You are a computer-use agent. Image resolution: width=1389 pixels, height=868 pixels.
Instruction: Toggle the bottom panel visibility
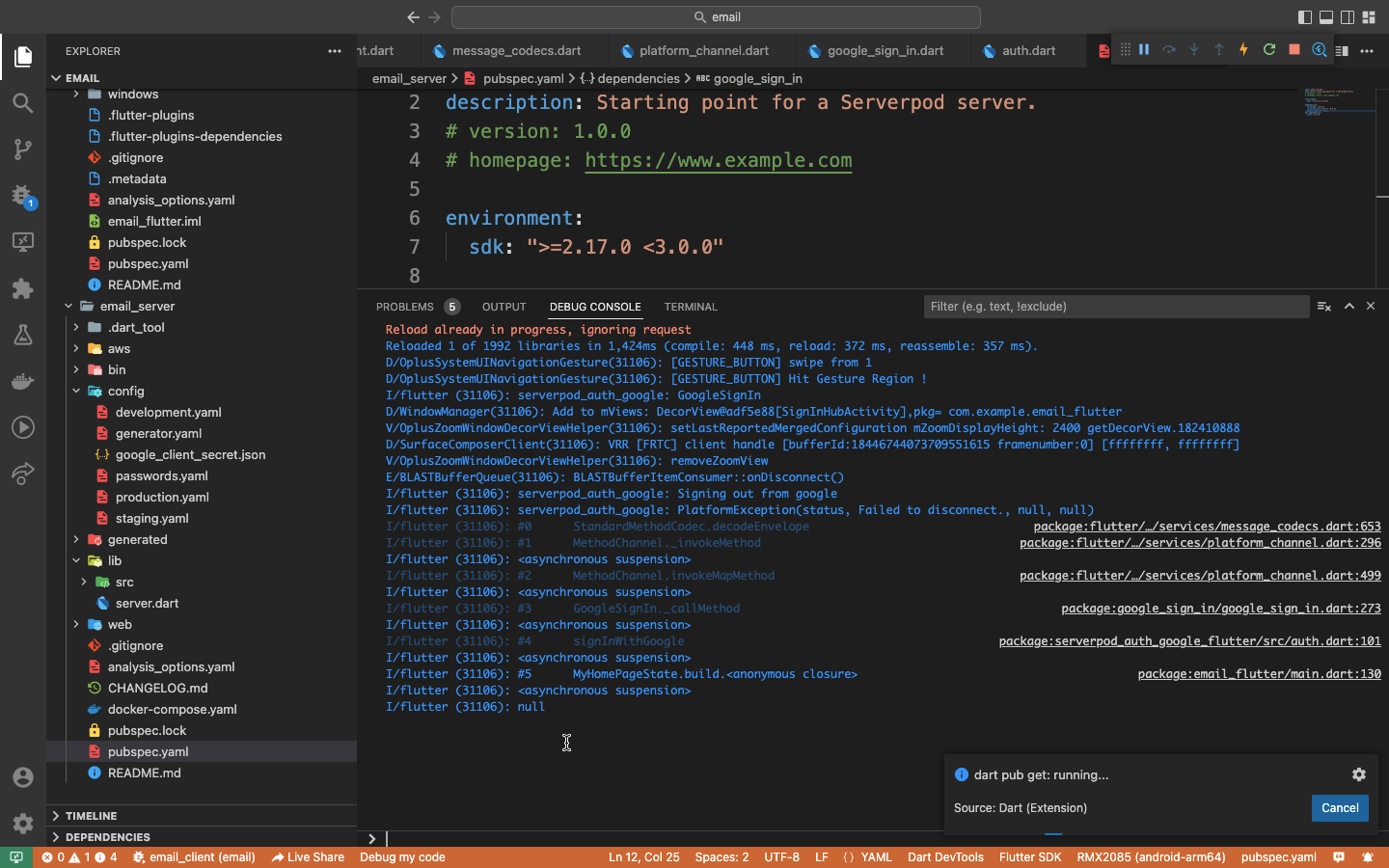pyautogui.click(x=1326, y=17)
